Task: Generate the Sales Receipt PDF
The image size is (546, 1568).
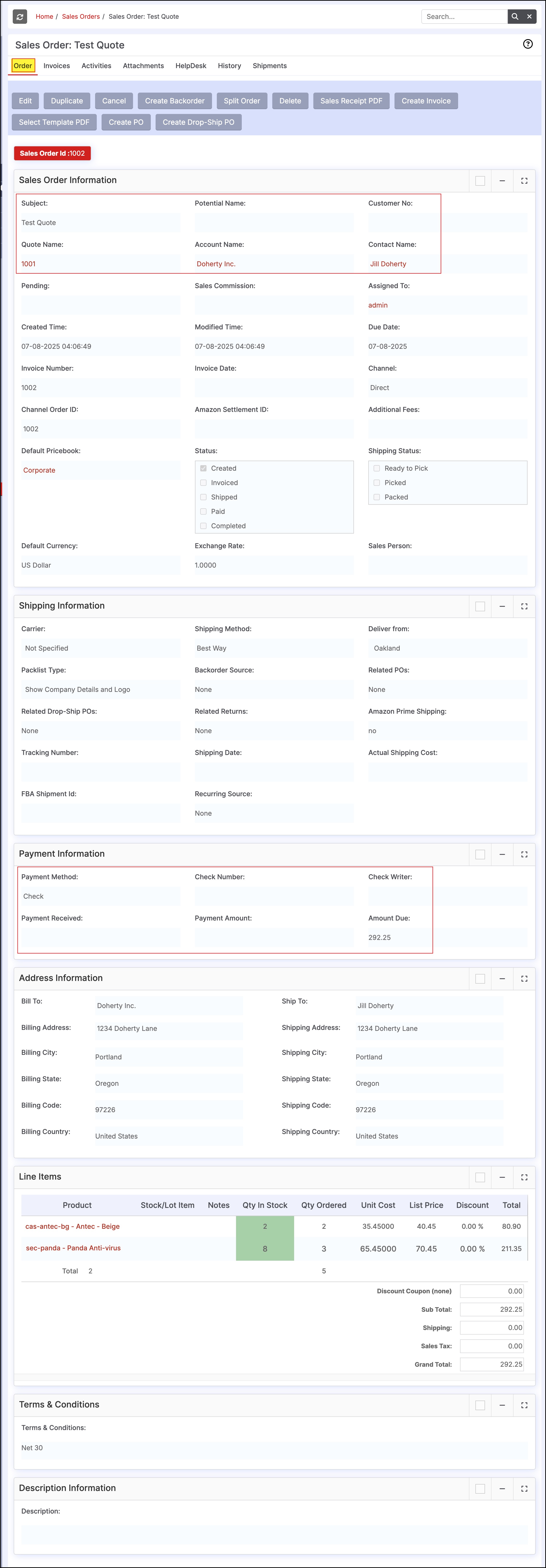Action: (352, 101)
